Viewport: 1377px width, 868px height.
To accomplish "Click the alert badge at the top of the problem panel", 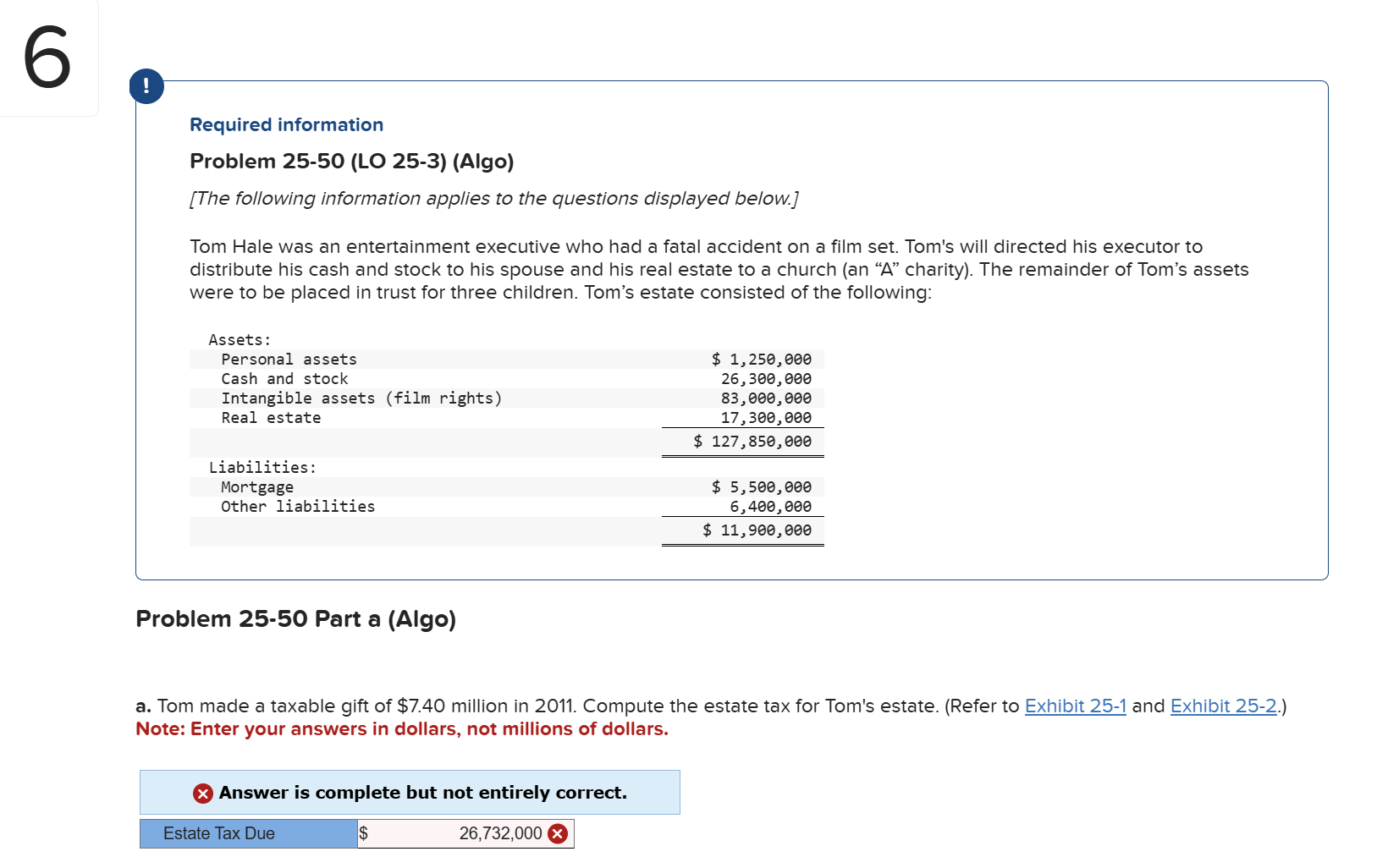I will click(147, 85).
